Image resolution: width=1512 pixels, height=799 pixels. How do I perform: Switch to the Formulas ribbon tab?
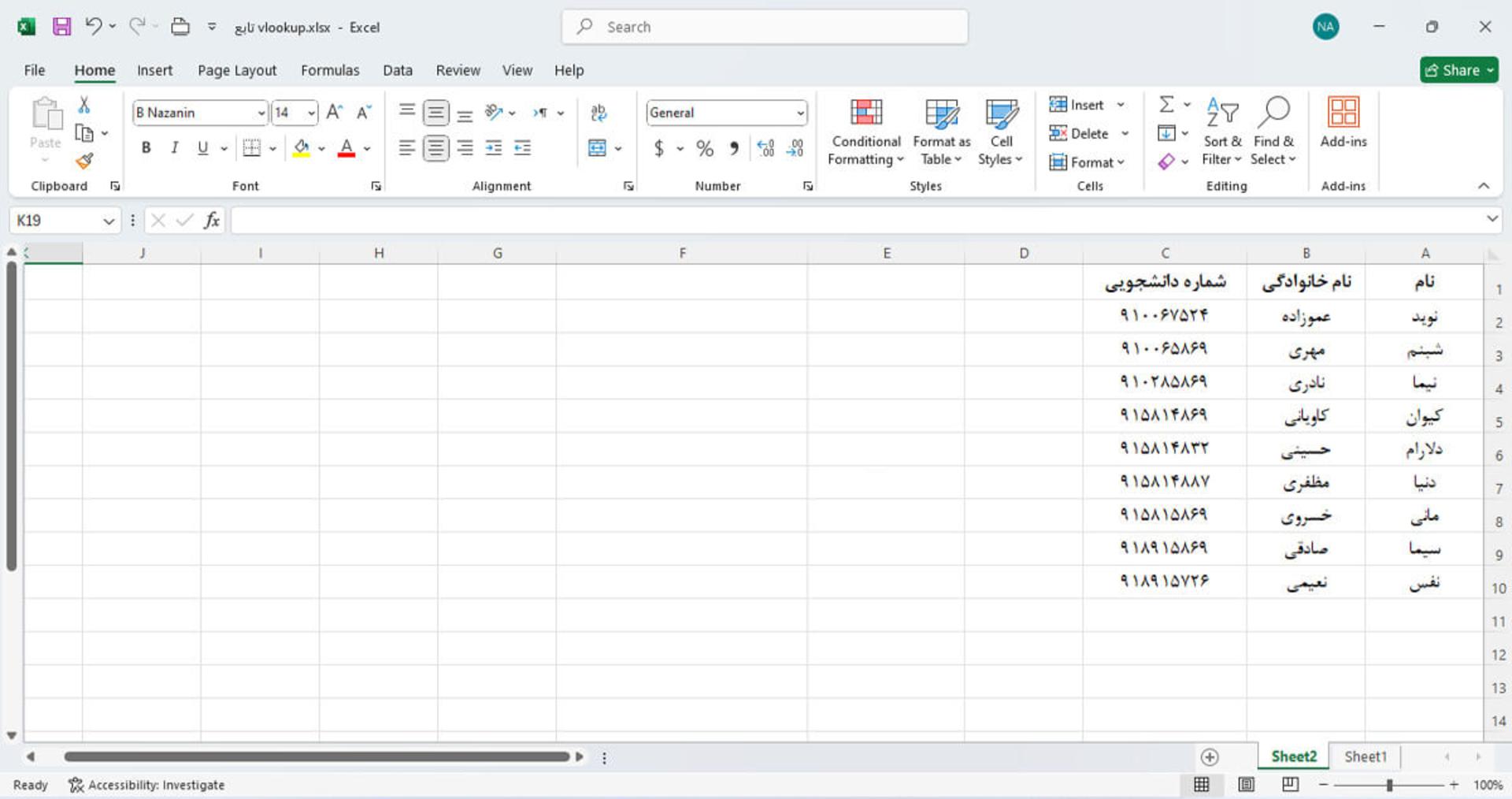click(330, 70)
